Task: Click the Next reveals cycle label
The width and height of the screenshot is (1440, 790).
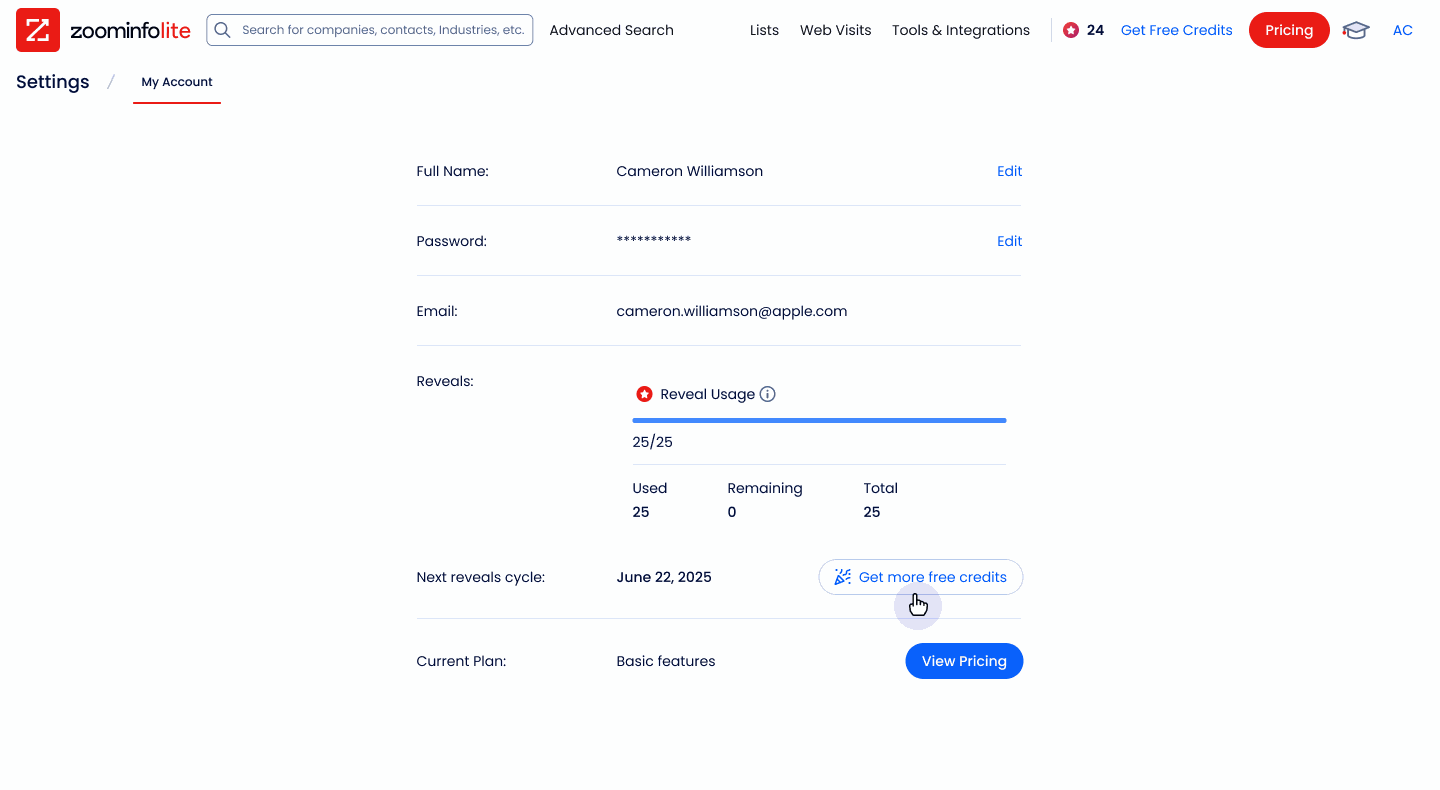Action: coord(481,577)
